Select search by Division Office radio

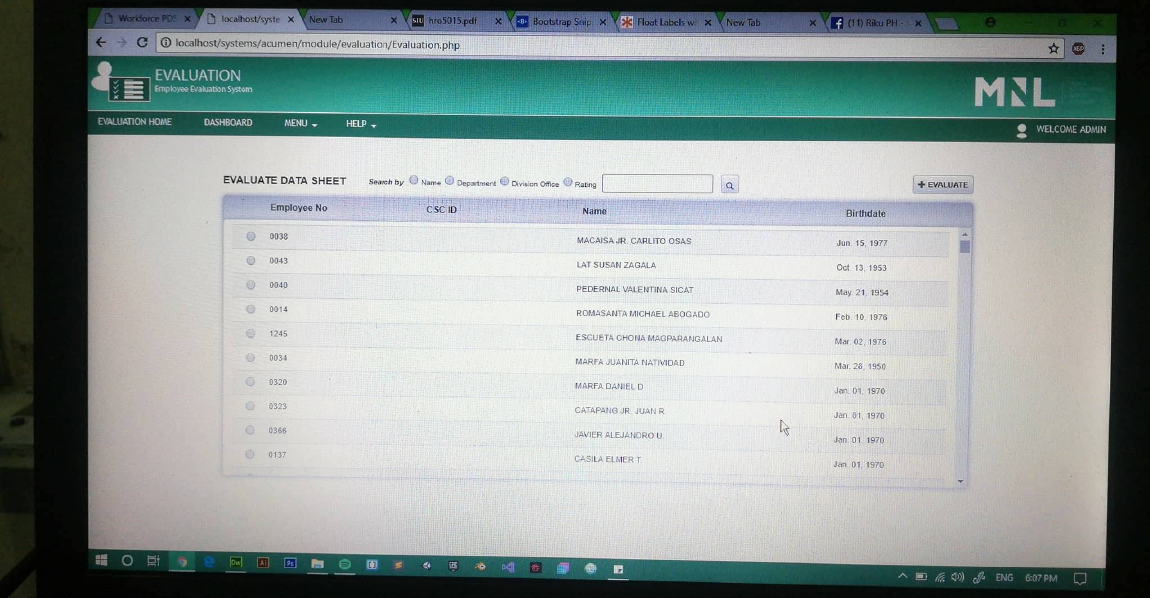(x=505, y=181)
